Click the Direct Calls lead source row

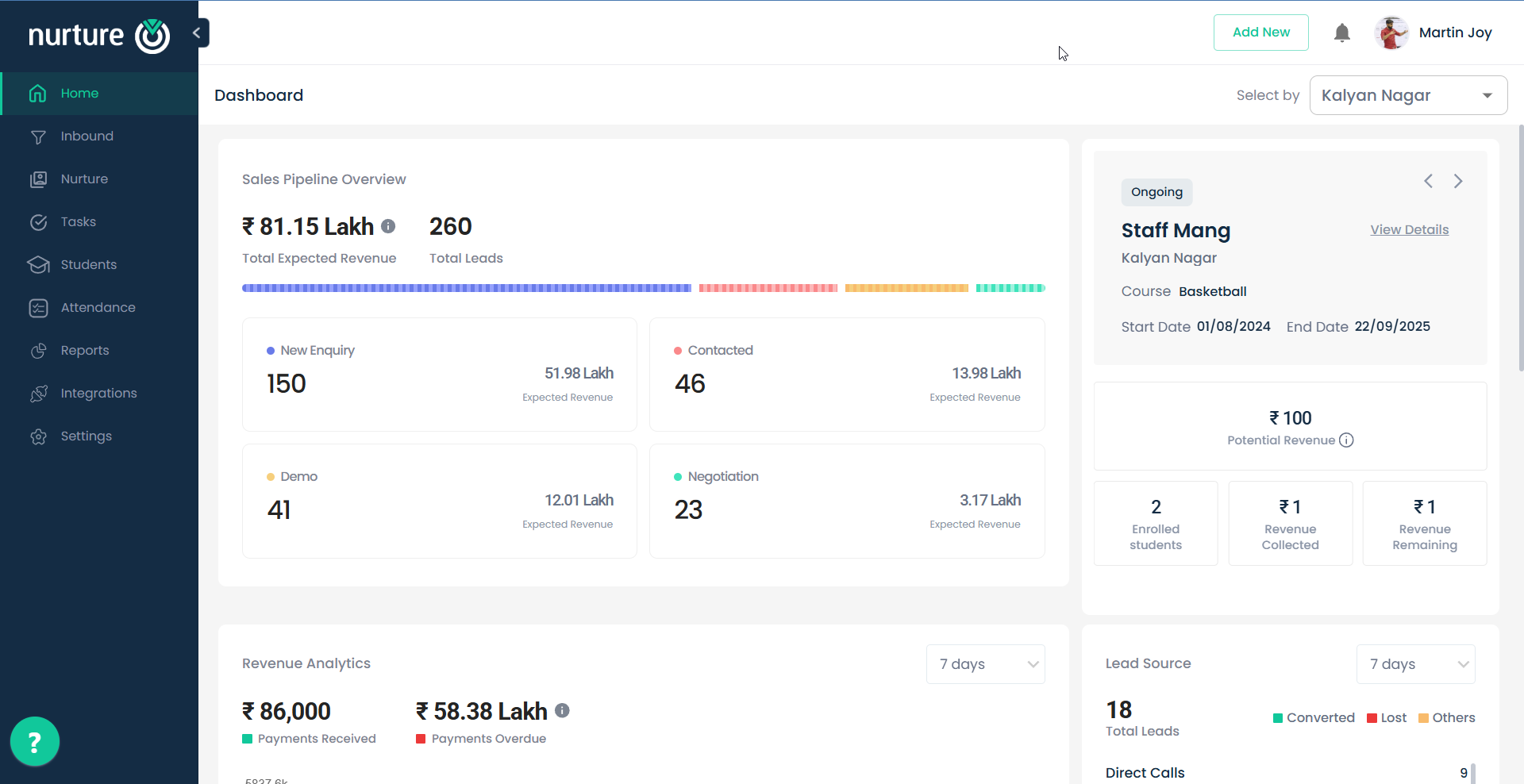pos(1287,772)
